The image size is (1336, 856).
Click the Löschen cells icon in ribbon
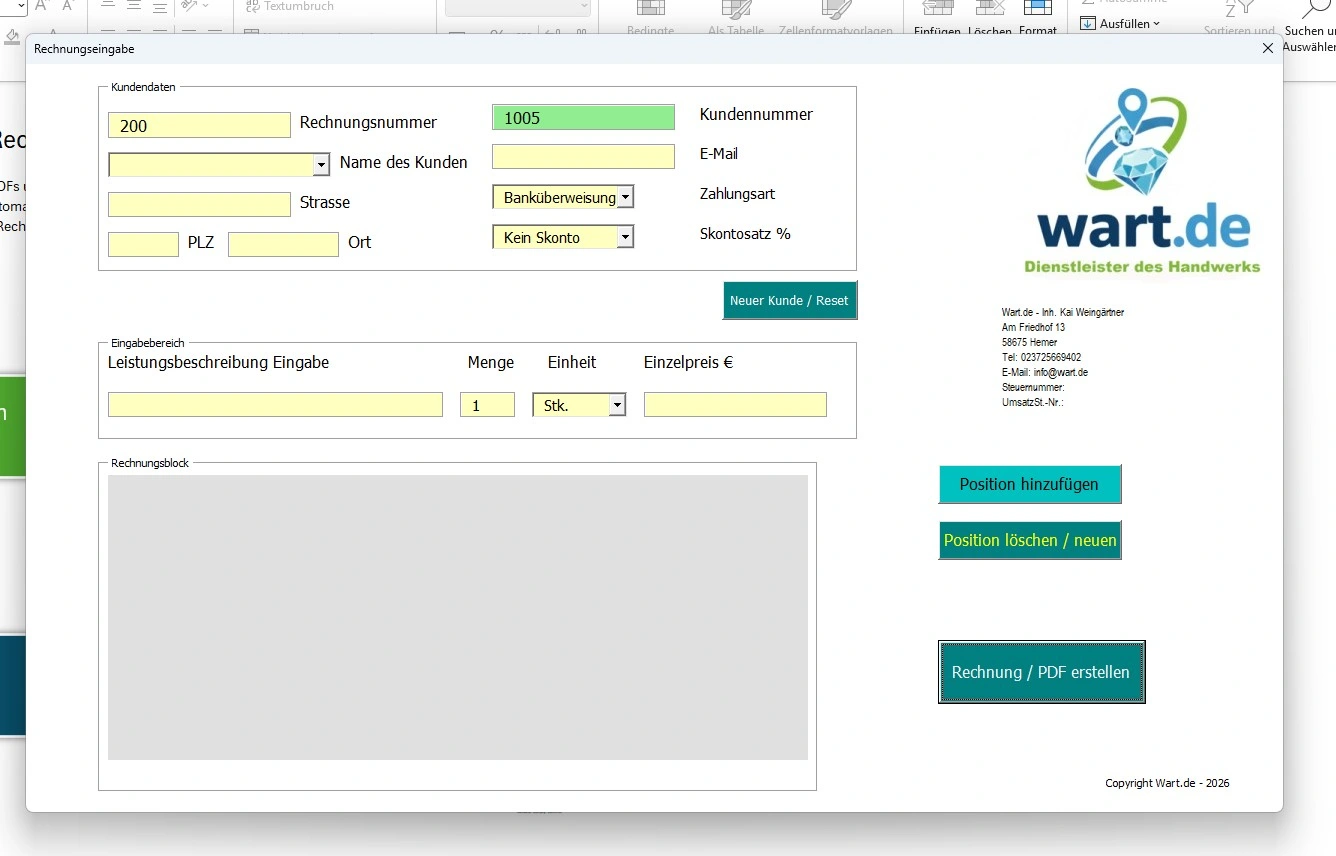989,10
